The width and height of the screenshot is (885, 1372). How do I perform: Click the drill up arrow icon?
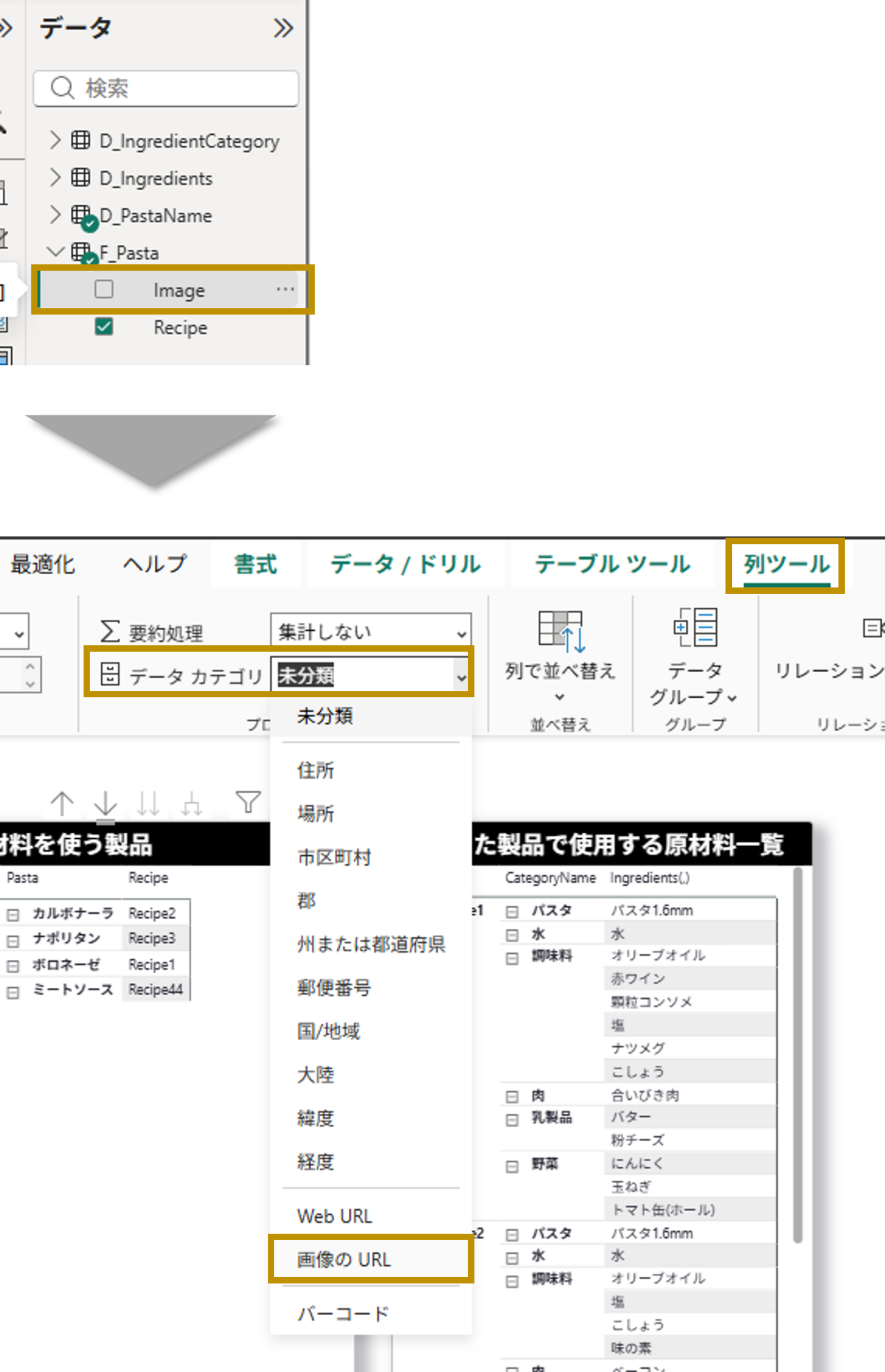[62, 803]
